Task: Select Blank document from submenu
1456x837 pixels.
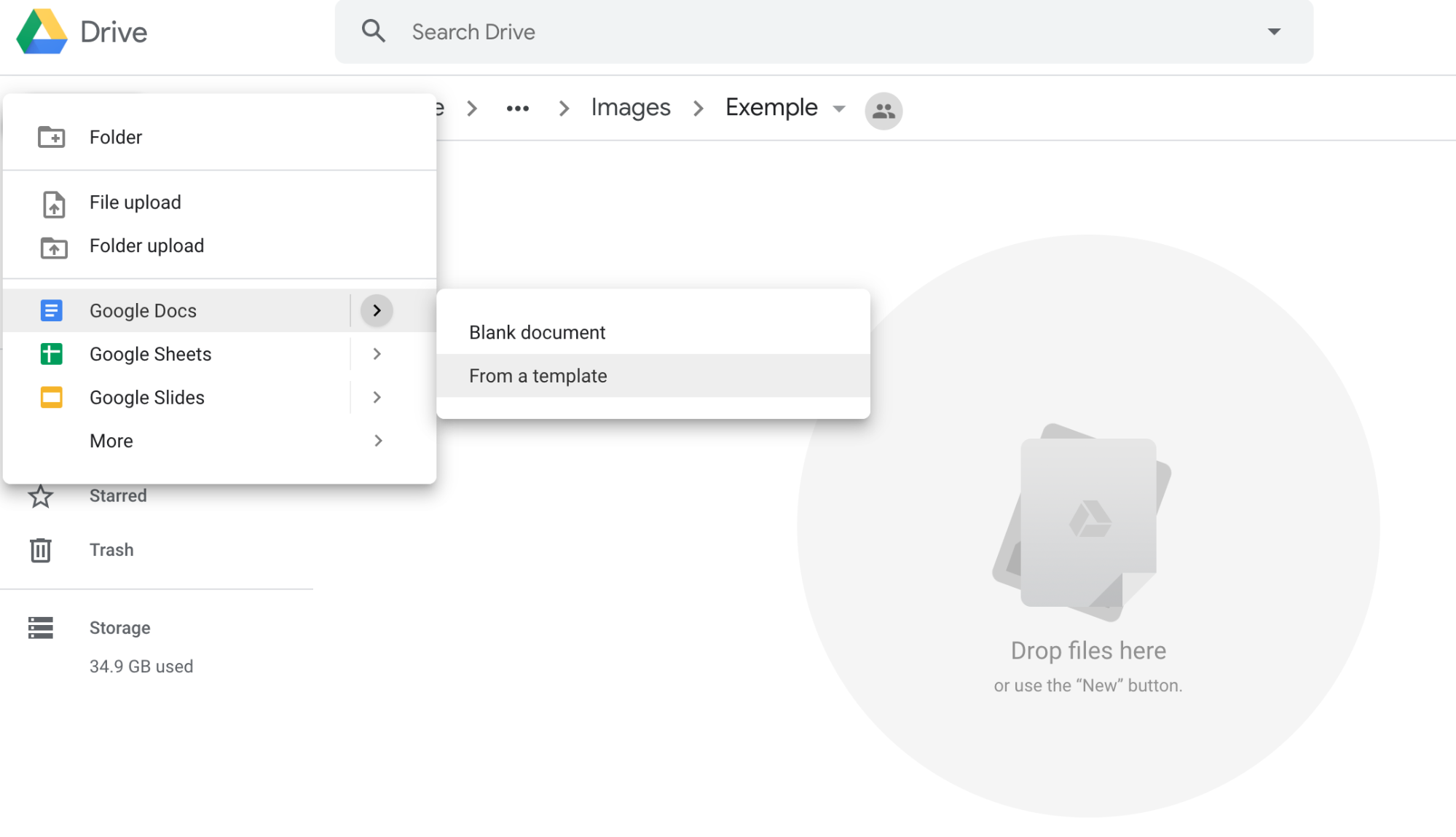Action: (537, 332)
